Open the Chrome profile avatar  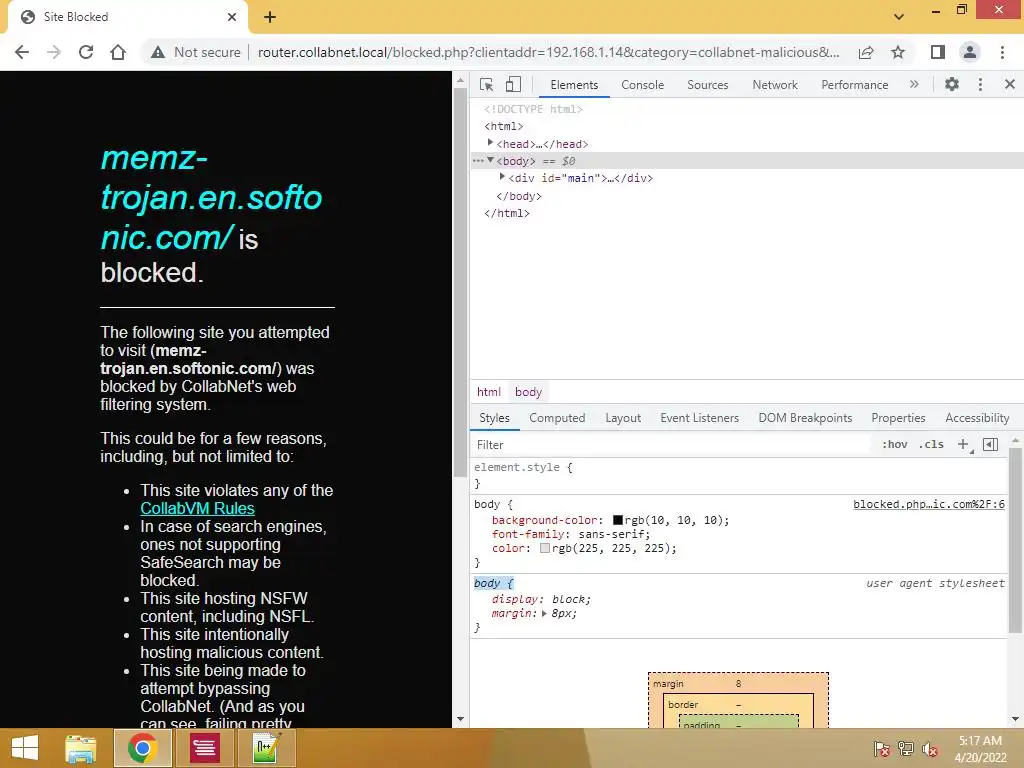(970, 52)
